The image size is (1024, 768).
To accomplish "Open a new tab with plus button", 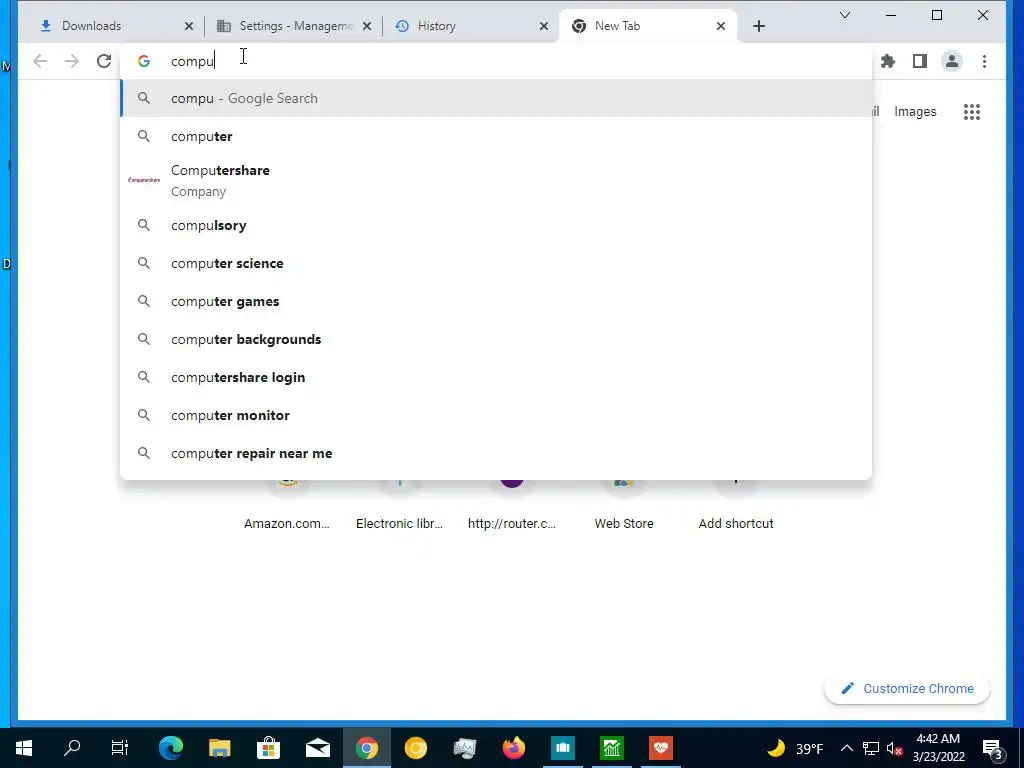I will click(x=759, y=26).
